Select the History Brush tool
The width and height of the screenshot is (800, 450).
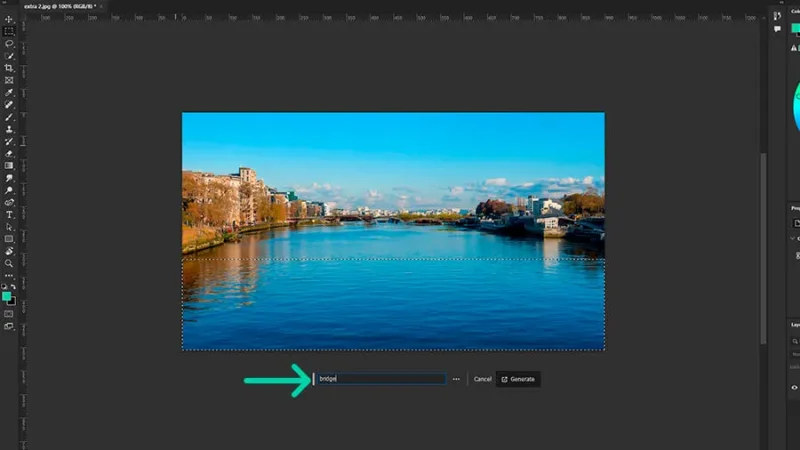pos(9,141)
